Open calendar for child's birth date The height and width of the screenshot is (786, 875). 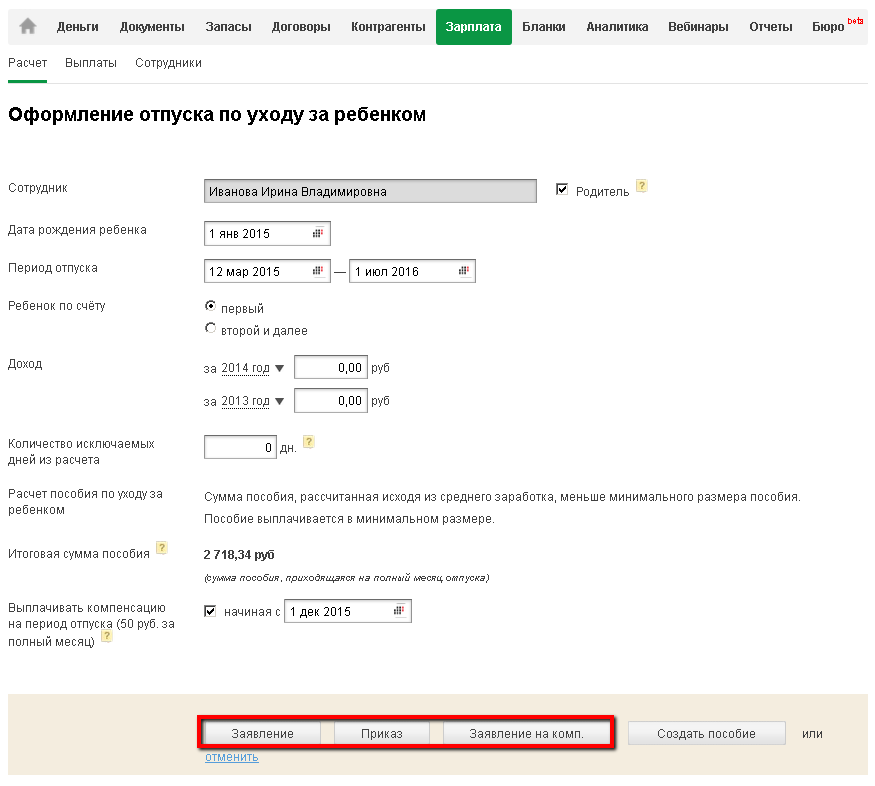318,233
